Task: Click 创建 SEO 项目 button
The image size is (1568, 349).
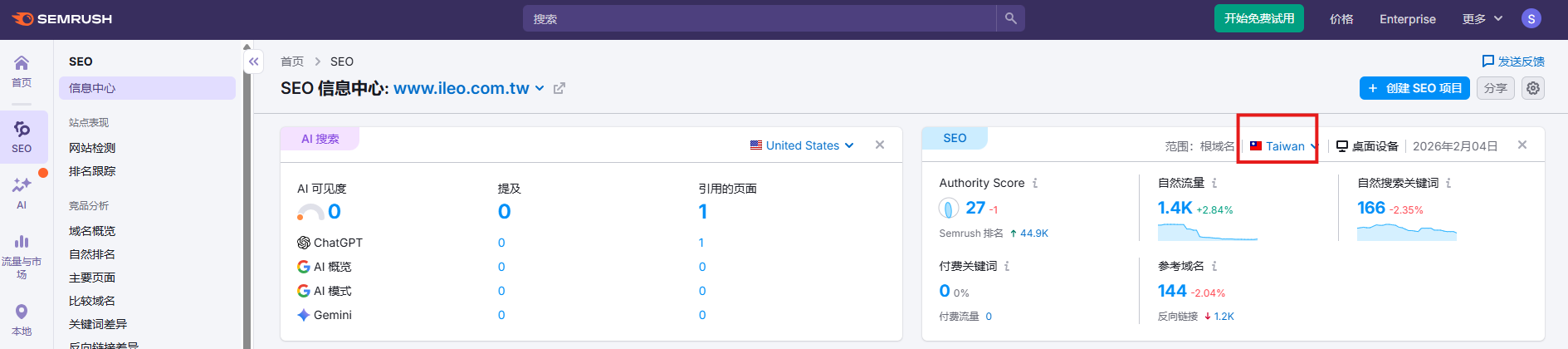Action: click(1414, 88)
